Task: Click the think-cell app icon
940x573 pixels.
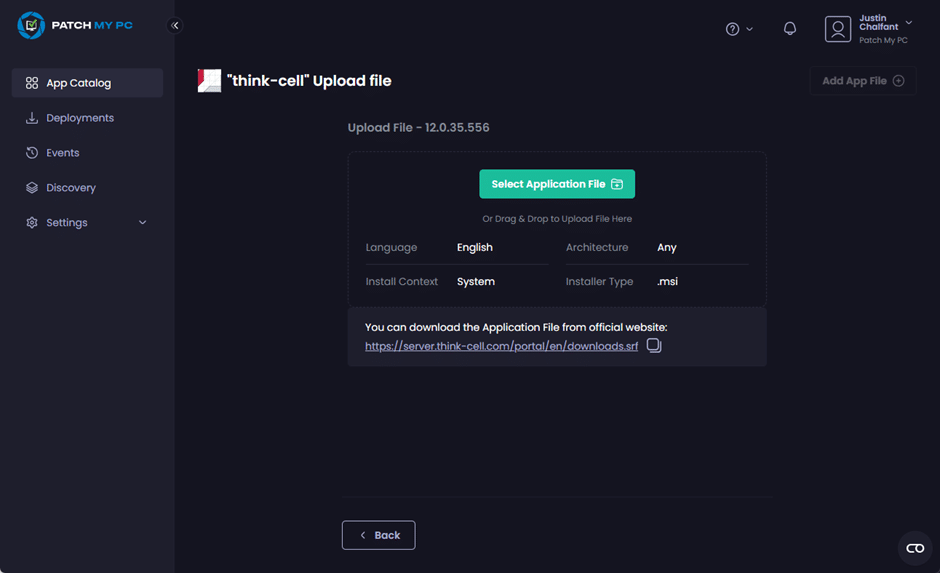Action: [x=209, y=81]
